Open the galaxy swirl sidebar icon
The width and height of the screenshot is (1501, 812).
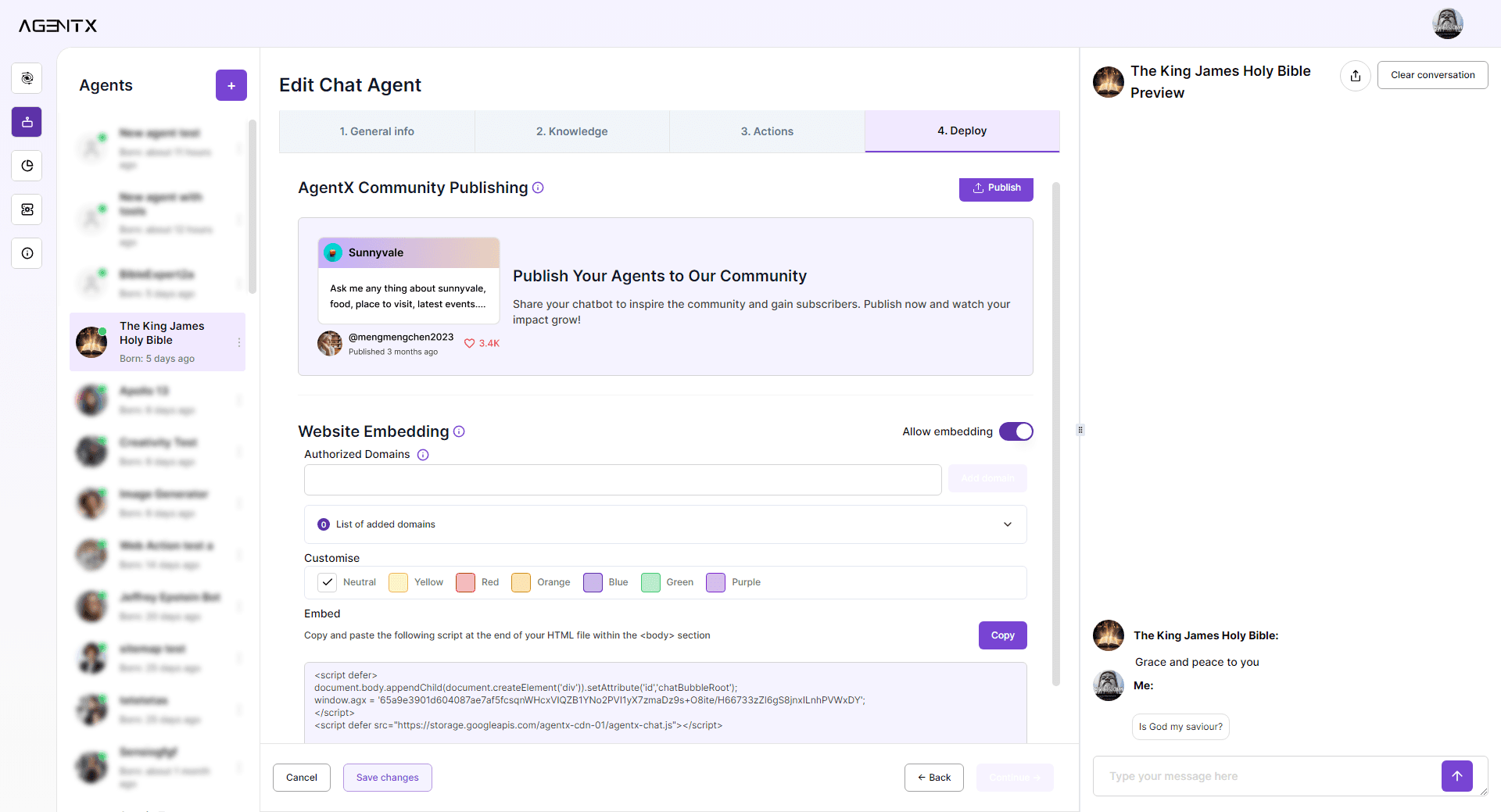click(x=27, y=78)
